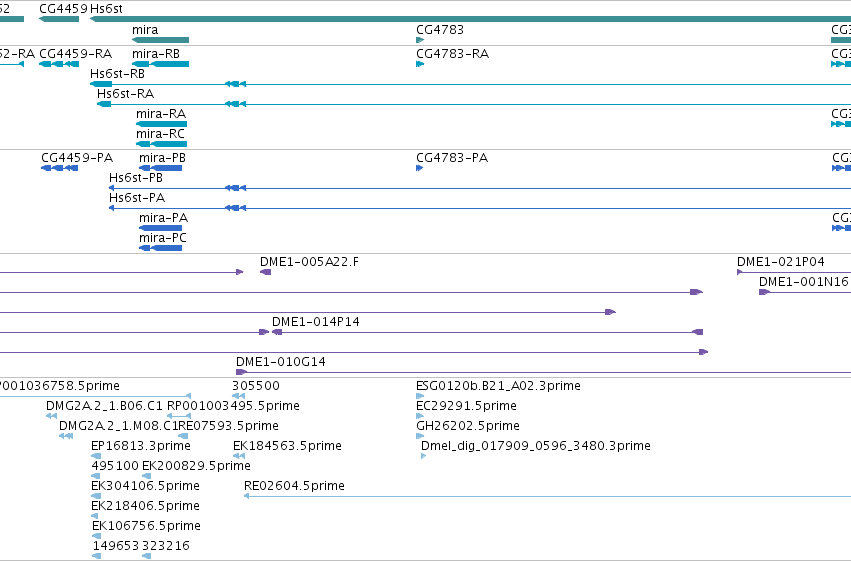Click the DME1-021P04 label
This screenshot has width=851, height=561.
(780, 262)
